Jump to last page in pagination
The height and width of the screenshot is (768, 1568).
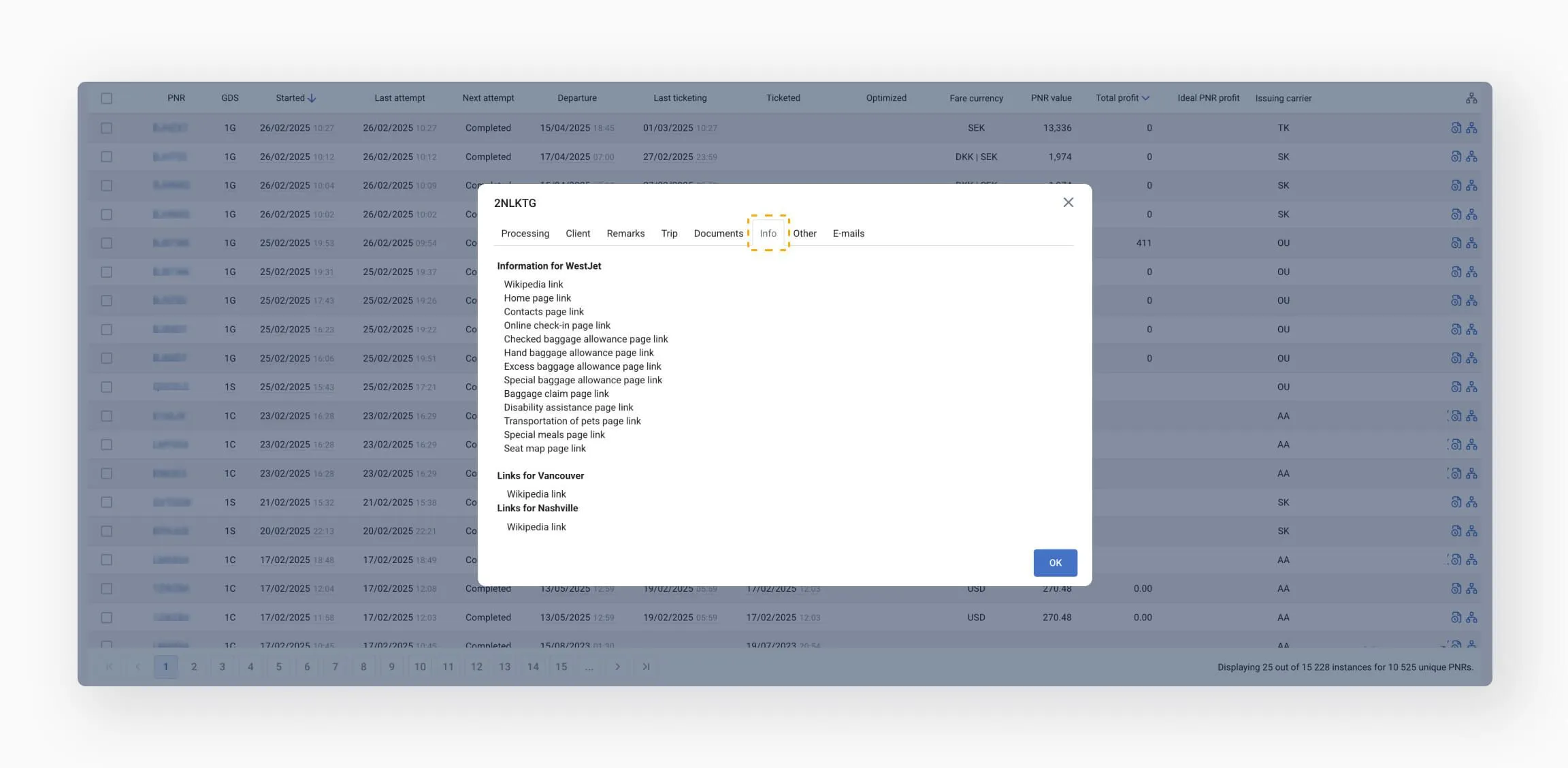pos(646,667)
